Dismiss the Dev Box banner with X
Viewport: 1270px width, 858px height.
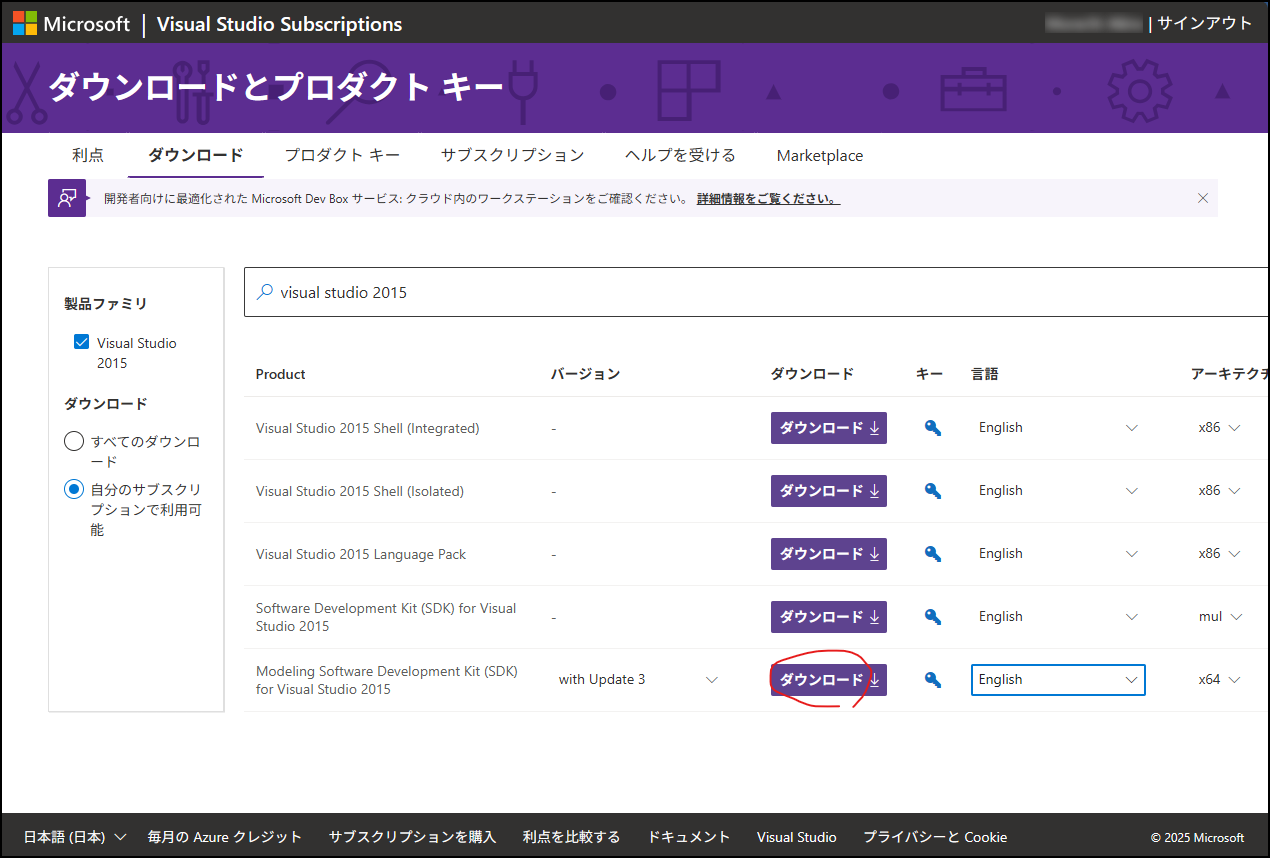(1203, 198)
